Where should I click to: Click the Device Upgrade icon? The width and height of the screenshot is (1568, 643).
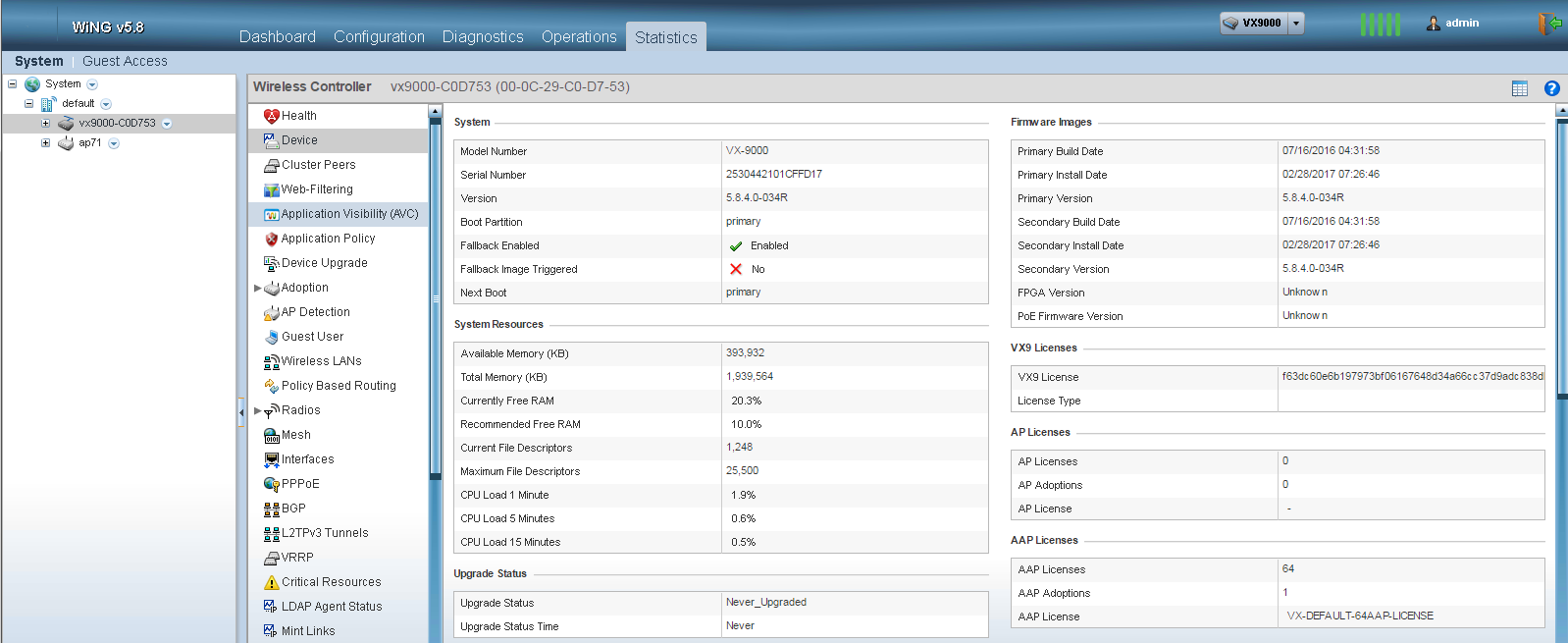coord(272,263)
